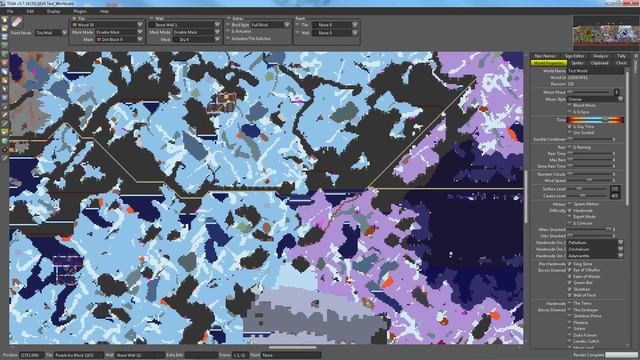This screenshot has width=640, height=360.
Task: Toggle the Is Crimson checkbox
Action: point(570,223)
